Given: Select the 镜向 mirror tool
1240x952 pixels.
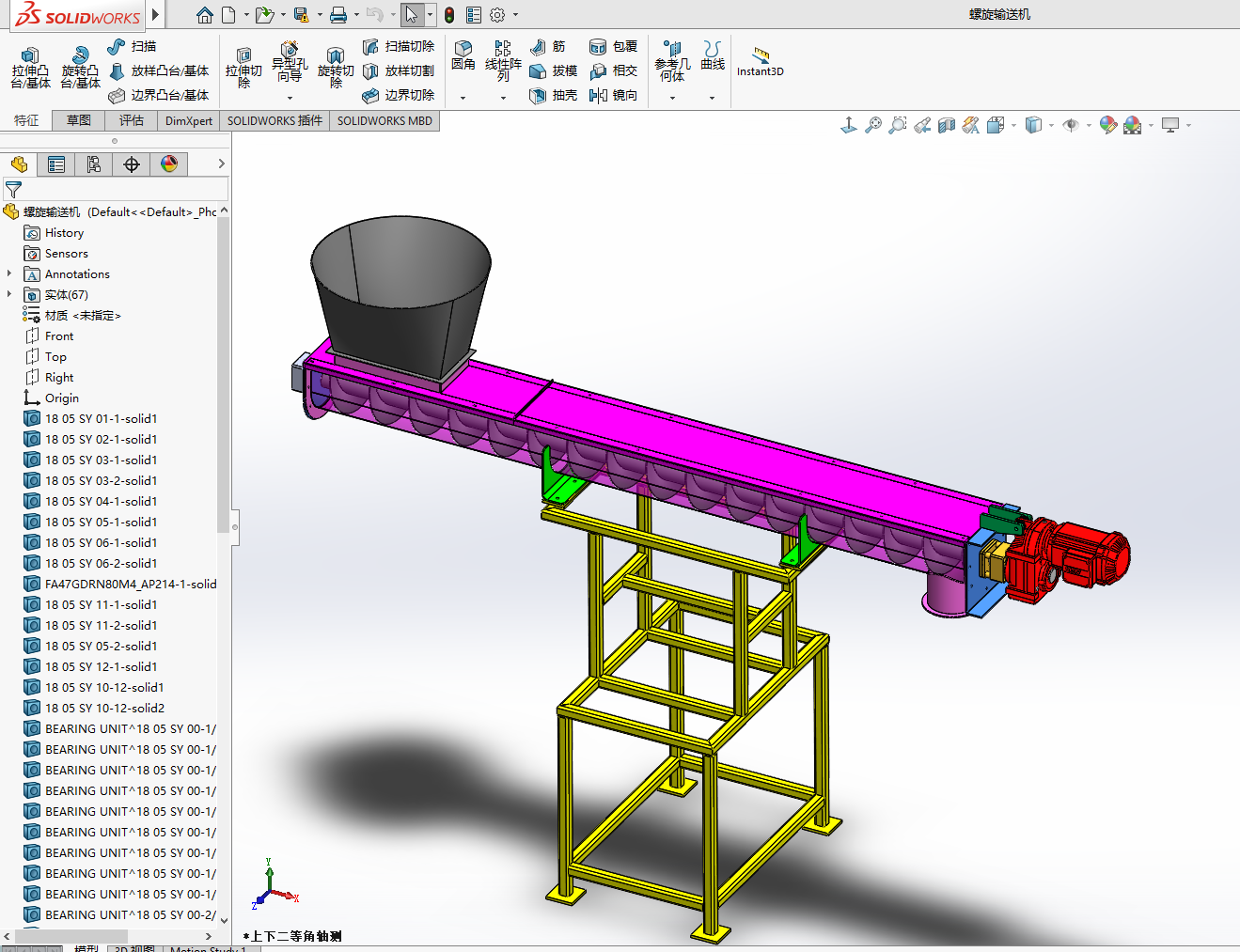Looking at the screenshot, I should click(x=599, y=95).
